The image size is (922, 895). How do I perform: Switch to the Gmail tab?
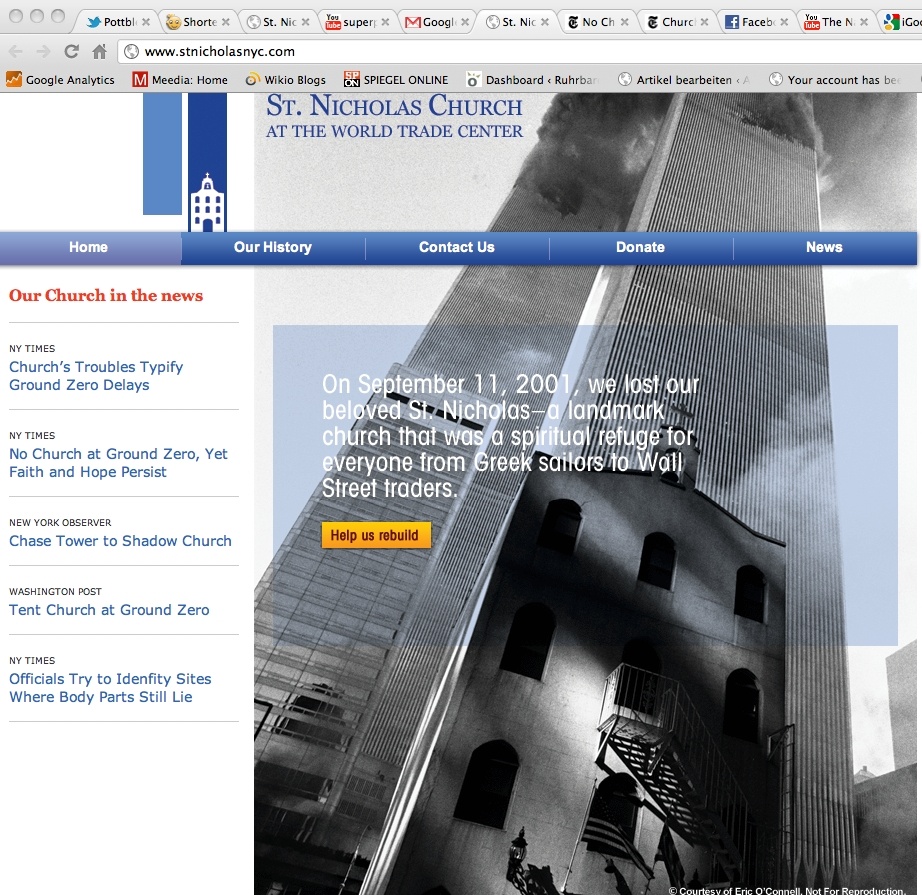430,22
